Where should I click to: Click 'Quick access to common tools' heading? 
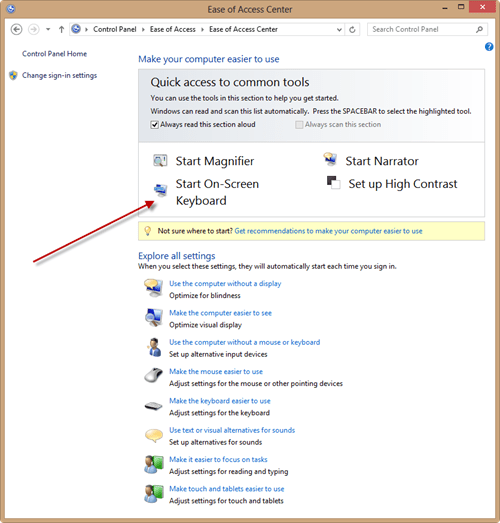coord(230,82)
